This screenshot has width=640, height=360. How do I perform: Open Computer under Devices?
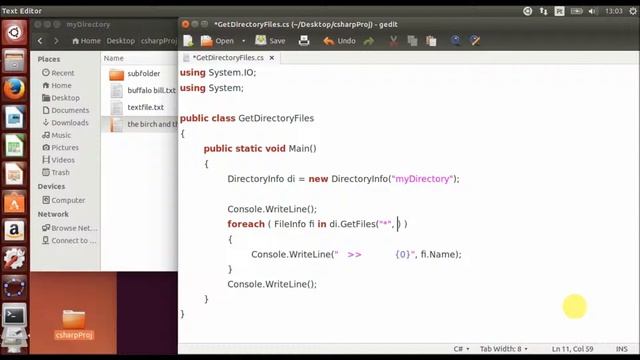point(64,200)
